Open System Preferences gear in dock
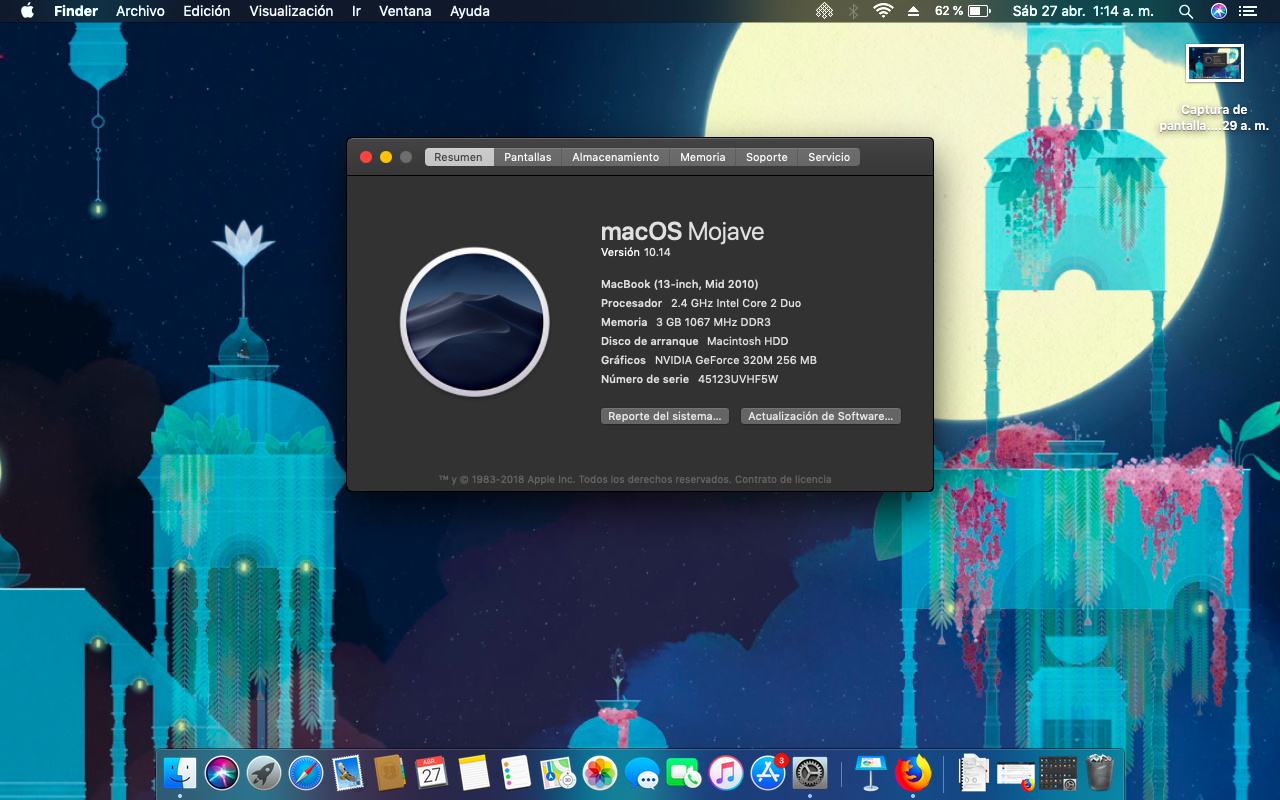This screenshot has width=1280, height=800. [810, 773]
